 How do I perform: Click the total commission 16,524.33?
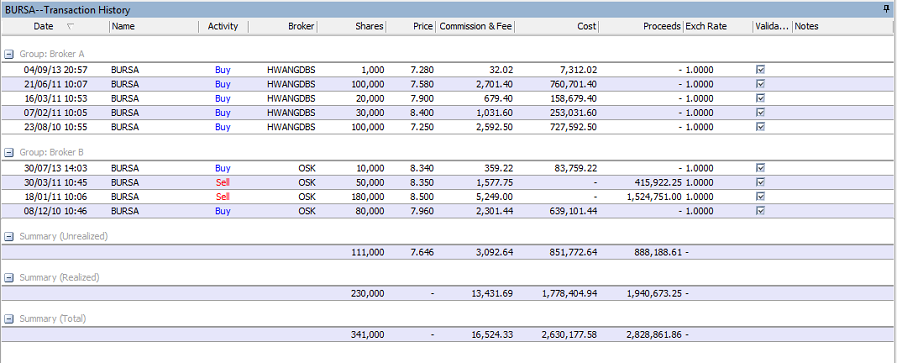click(x=493, y=334)
